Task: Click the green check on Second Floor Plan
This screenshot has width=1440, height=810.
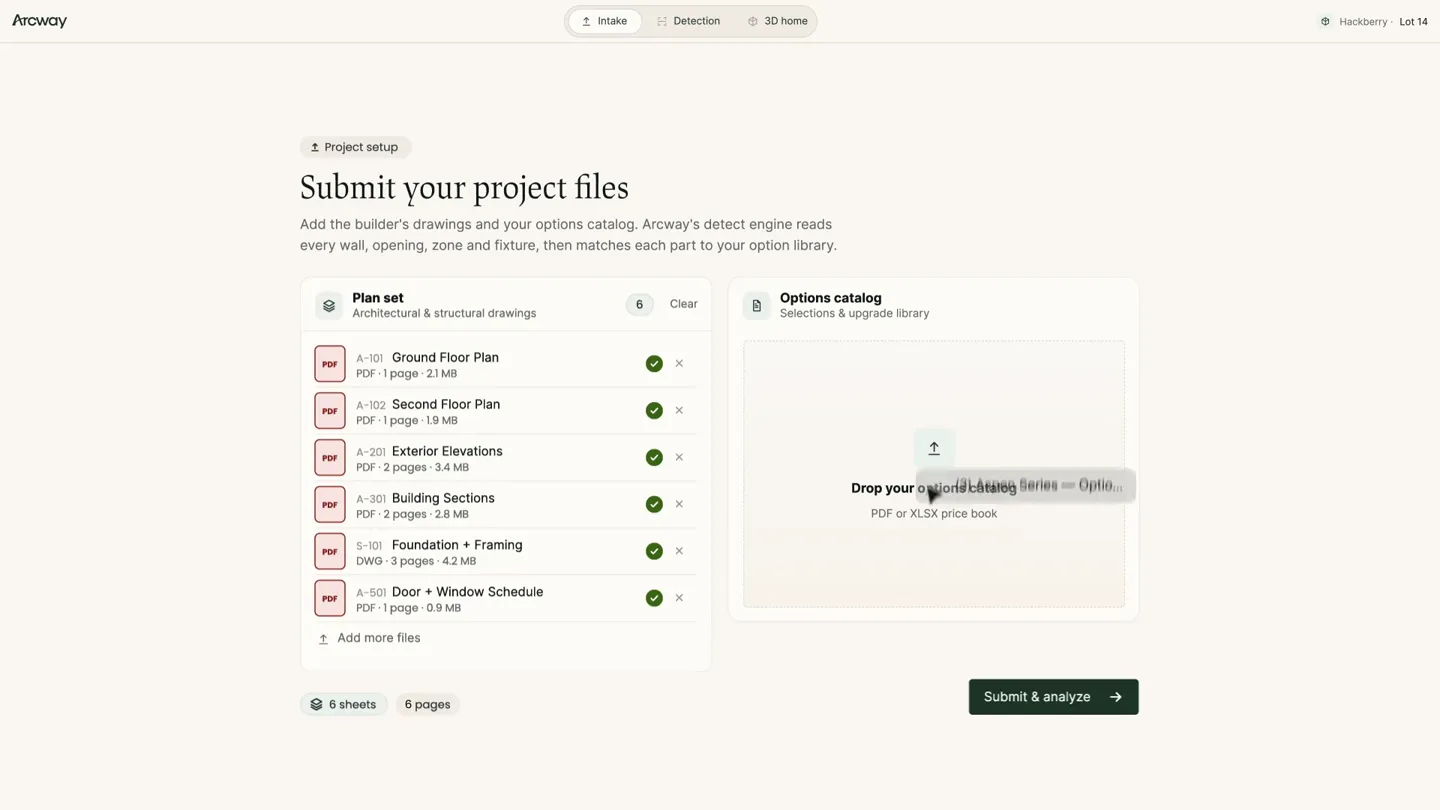Action: 654,410
